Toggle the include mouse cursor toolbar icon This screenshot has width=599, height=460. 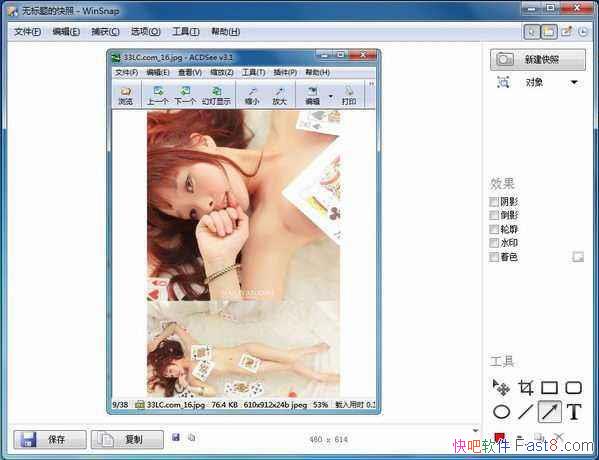(531, 32)
